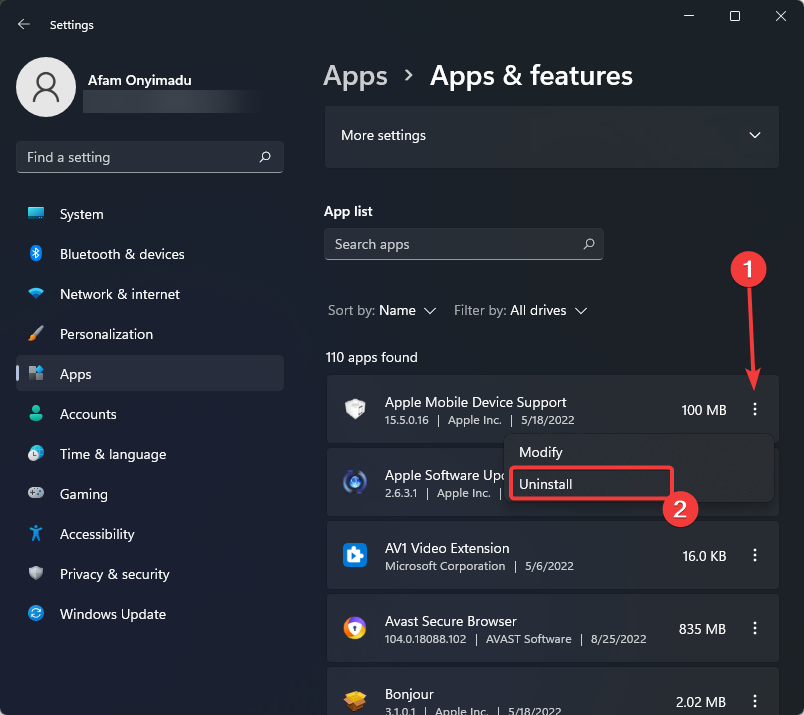This screenshot has width=804, height=715.
Task: Click the Apple Mobile Device Support app icon
Action: point(355,409)
